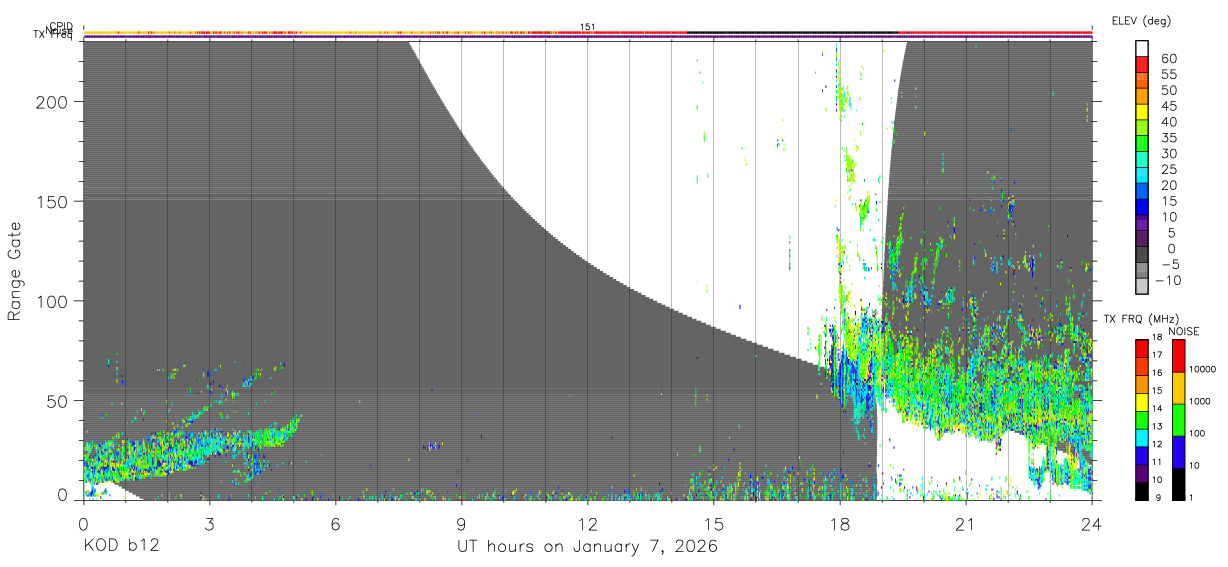Click the 'Range Gate' vertical axis title
1228x567 pixels.
click(15, 271)
